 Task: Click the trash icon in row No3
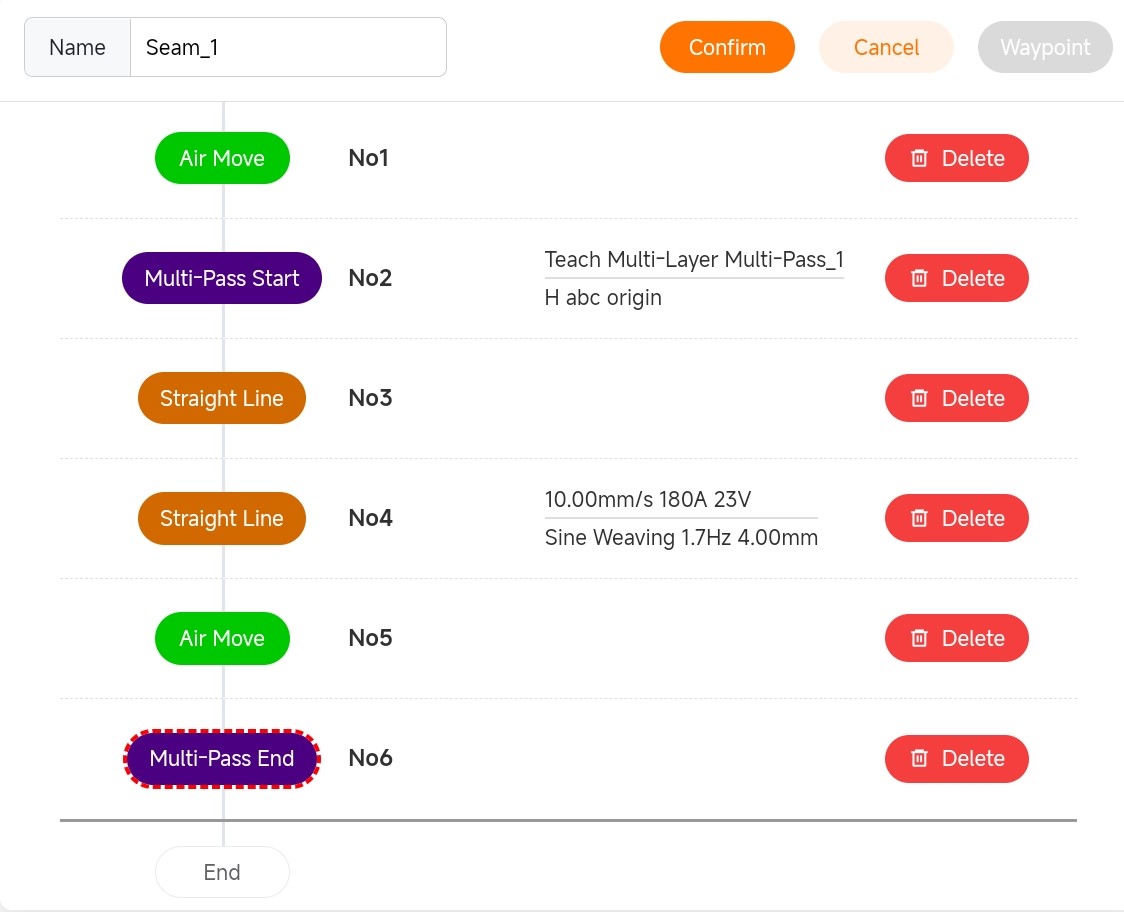click(920, 398)
